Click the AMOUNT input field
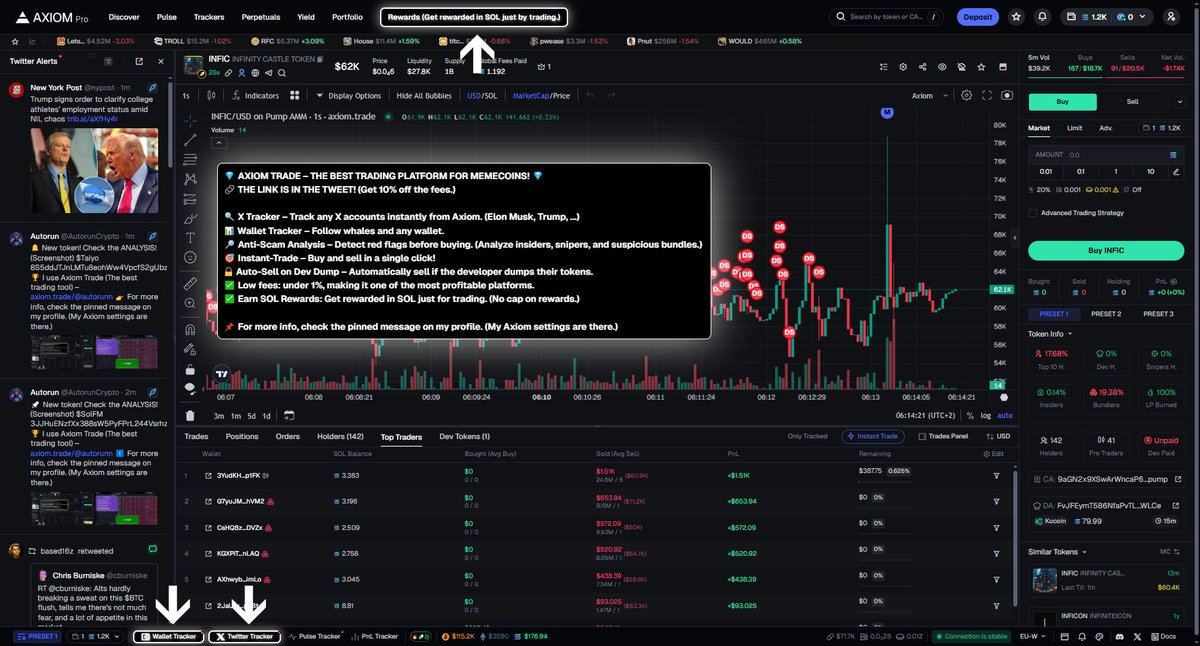Screen dimensions: 1200x646 pos(1106,155)
